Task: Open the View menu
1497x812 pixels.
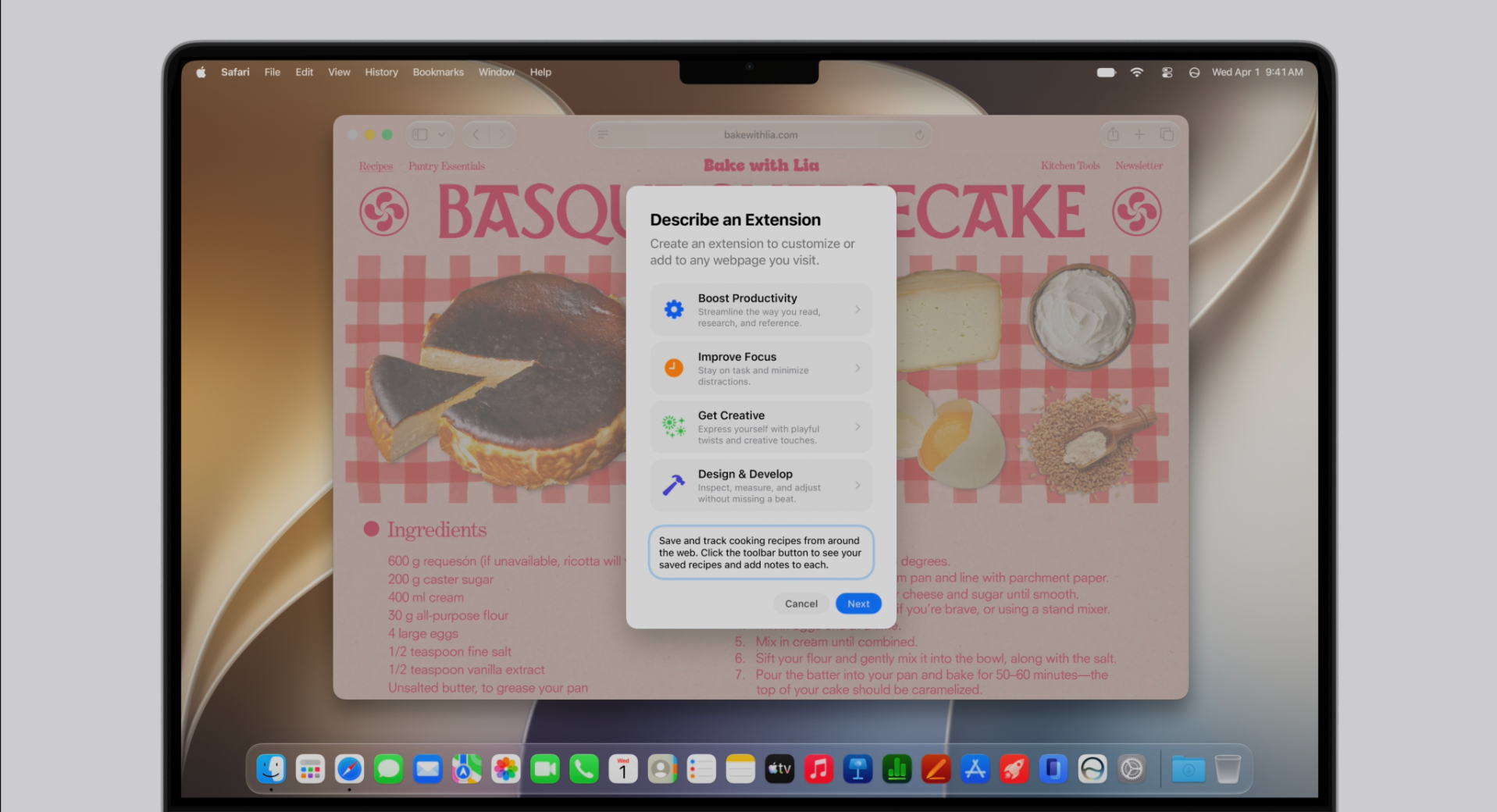Action: pyautogui.click(x=339, y=72)
